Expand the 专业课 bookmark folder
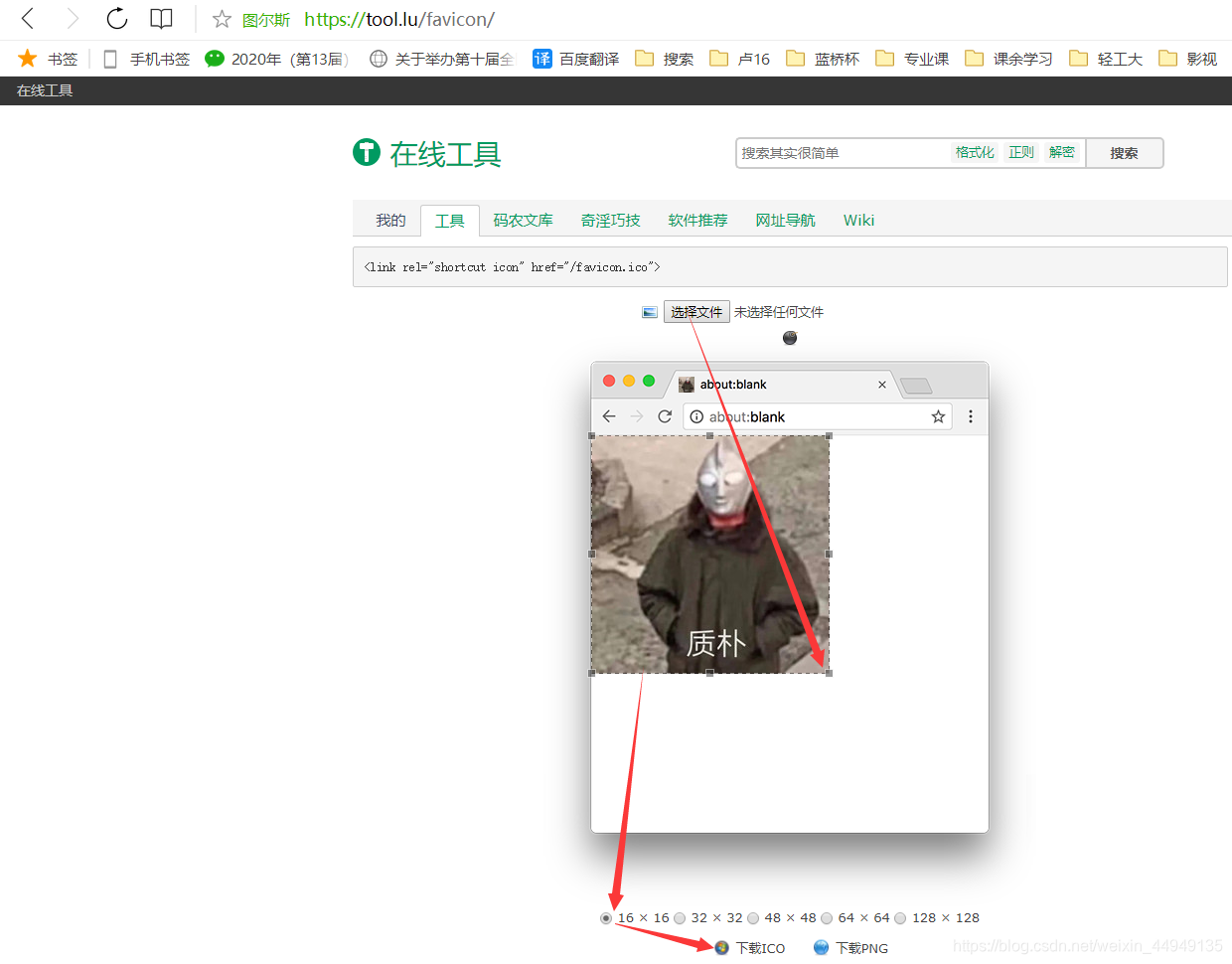The height and width of the screenshot is (964, 1232). coord(912,59)
